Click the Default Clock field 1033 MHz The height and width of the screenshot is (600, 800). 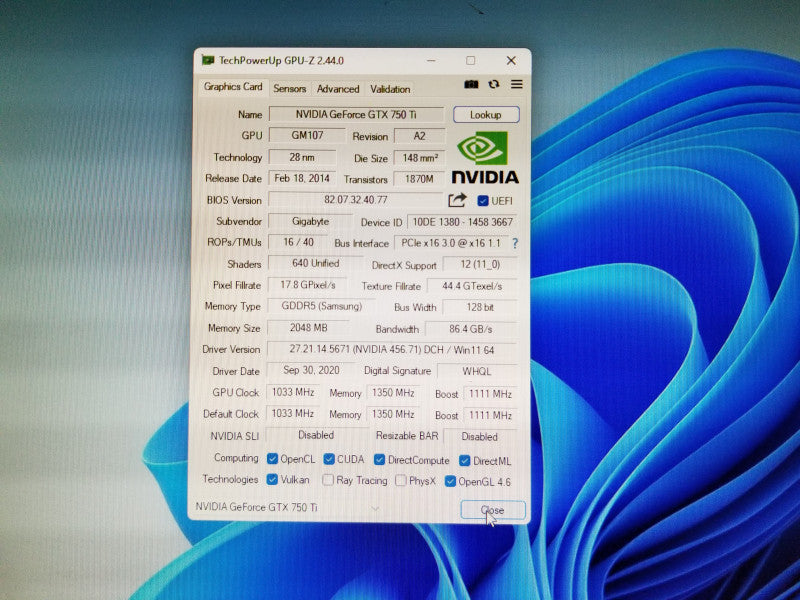click(x=292, y=413)
